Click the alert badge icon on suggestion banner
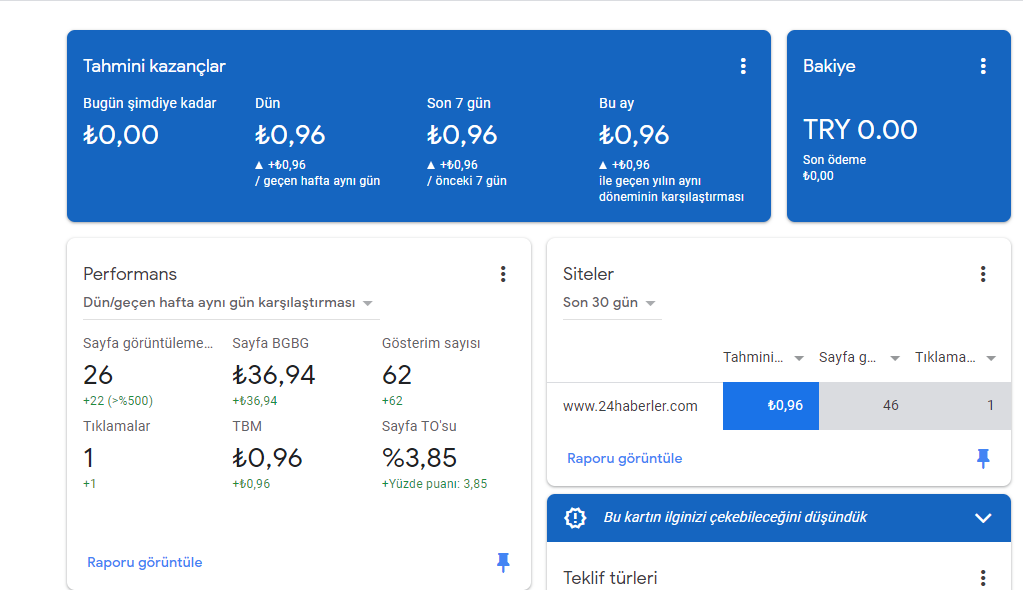The height and width of the screenshot is (590, 1023). (x=575, y=518)
